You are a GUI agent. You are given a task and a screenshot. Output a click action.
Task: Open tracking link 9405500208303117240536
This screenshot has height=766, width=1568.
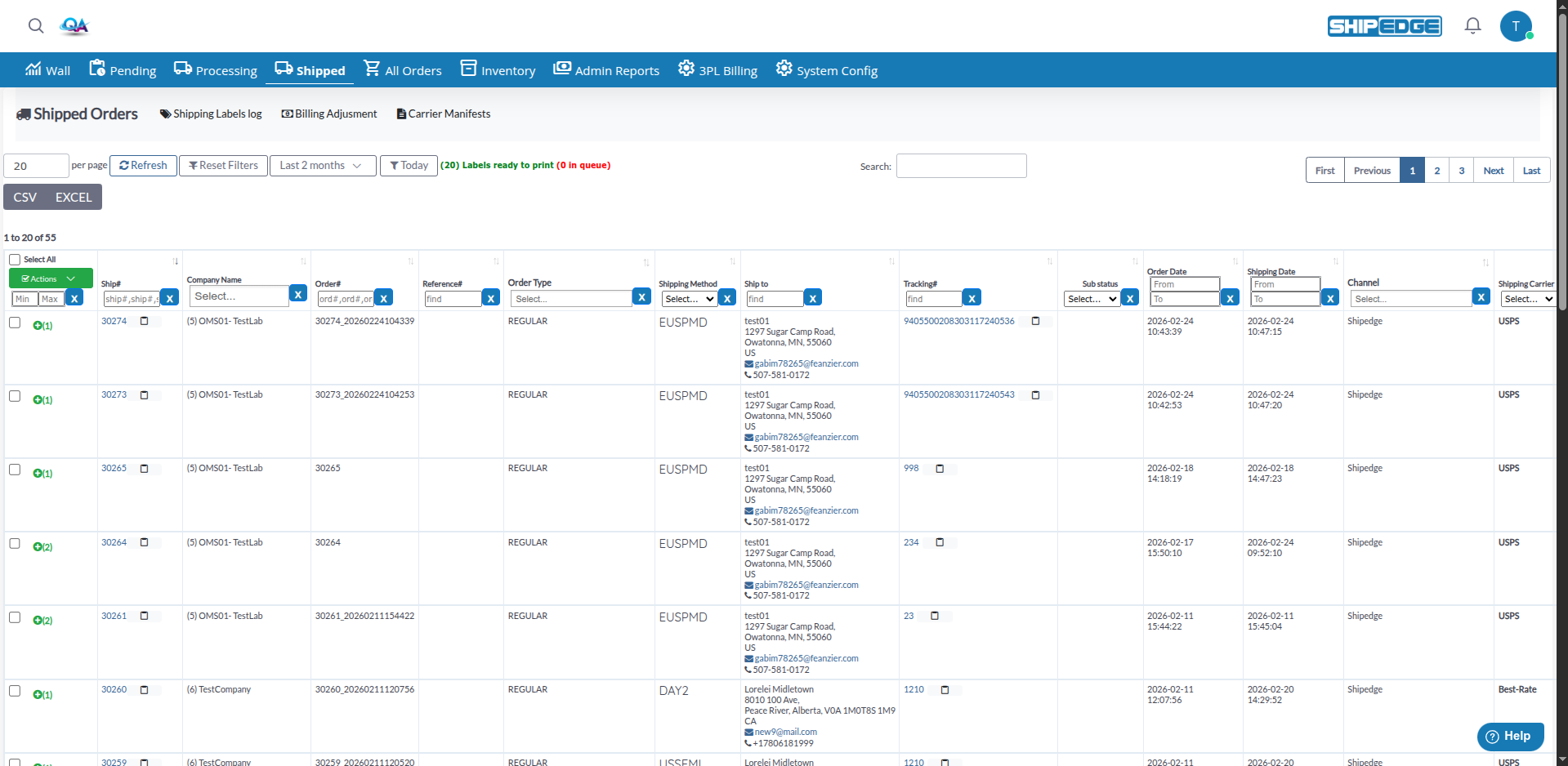958,322
